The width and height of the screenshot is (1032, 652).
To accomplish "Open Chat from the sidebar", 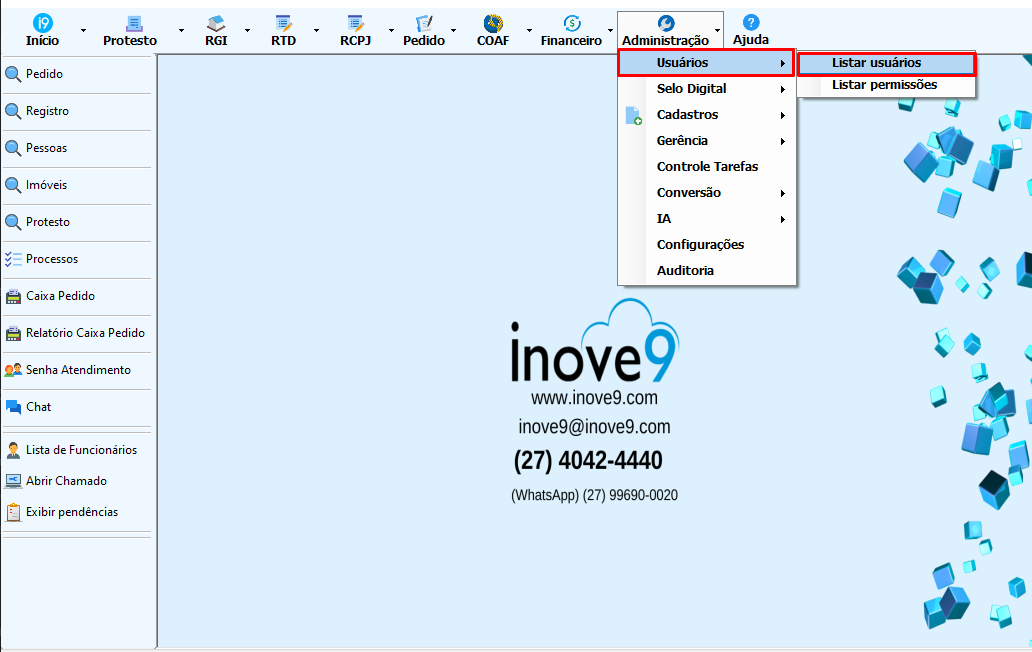I will click(38, 407).
